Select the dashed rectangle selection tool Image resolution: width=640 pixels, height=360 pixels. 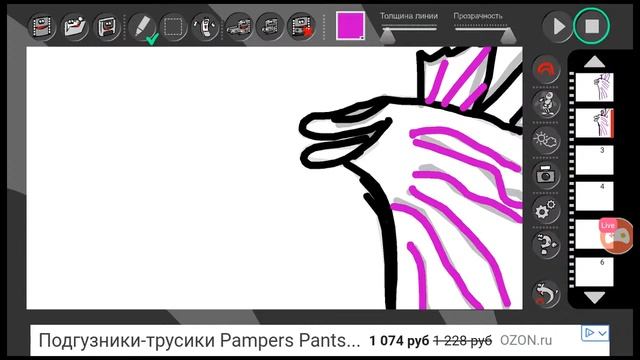point(173,27)
